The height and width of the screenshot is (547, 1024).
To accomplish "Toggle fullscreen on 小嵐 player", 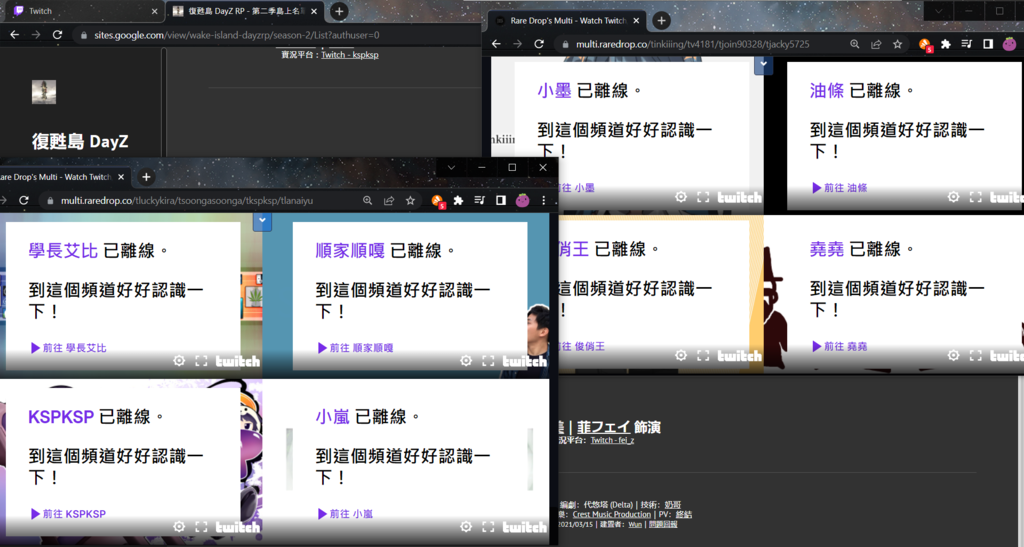I will pos(488,527).
